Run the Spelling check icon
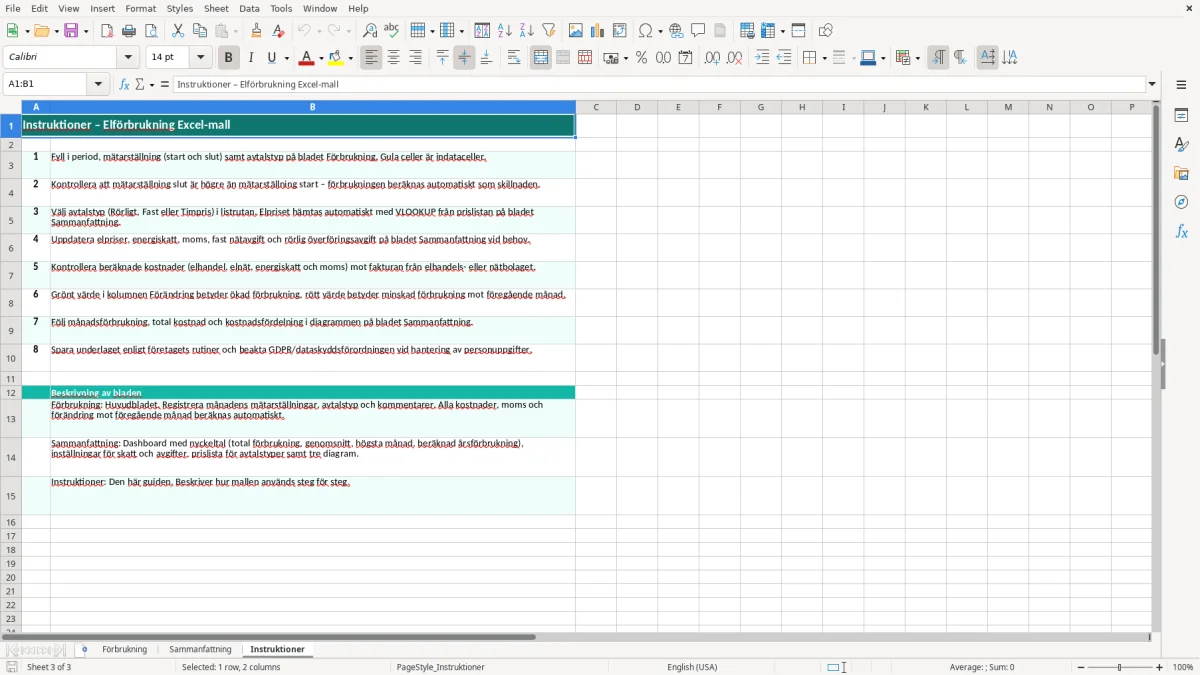The width and height of the screenshot is (1200, 675). coord(392,31)
